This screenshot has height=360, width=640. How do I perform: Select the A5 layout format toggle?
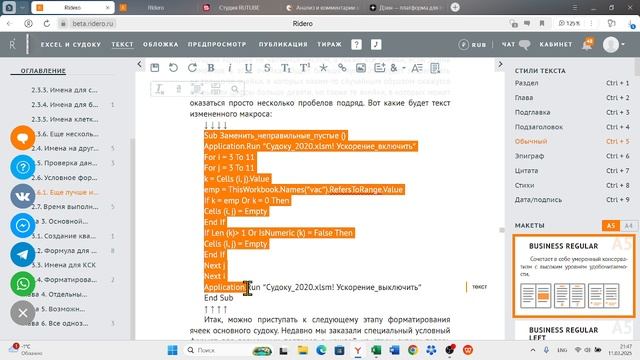point(611,226)
